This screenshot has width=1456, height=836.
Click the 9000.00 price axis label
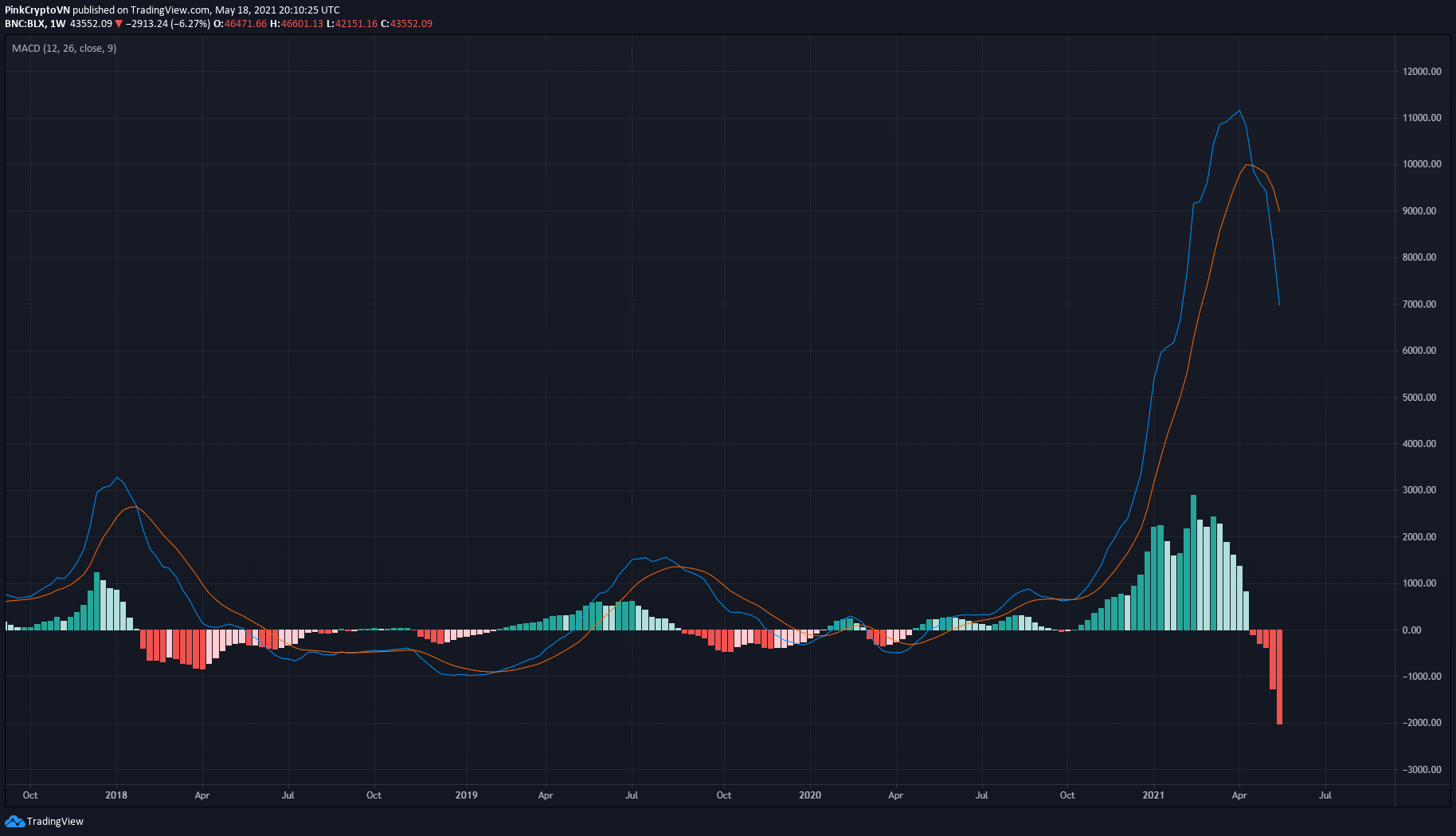coord(1419,211)
